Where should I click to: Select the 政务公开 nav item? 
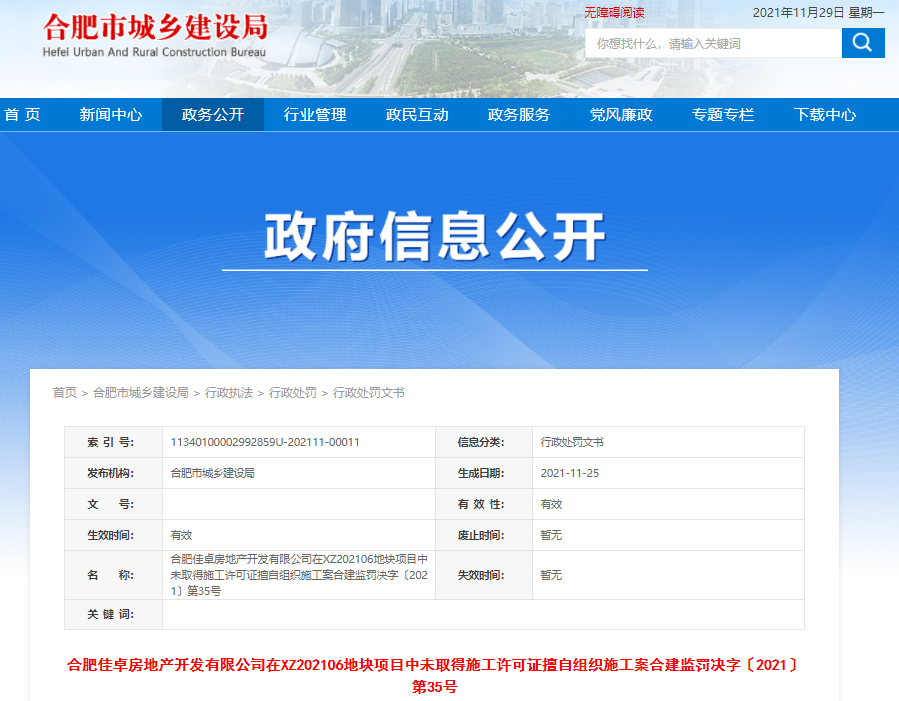[213, 115]
